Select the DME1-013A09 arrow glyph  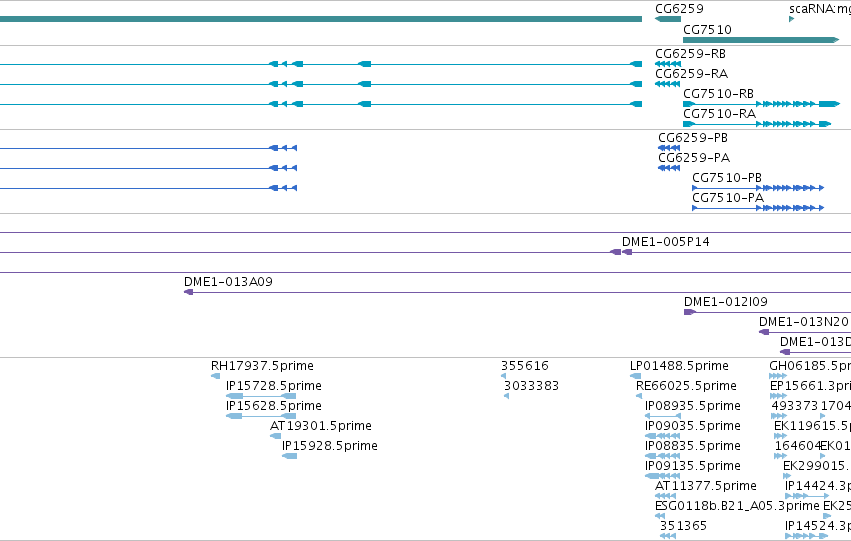pos(188,292)
